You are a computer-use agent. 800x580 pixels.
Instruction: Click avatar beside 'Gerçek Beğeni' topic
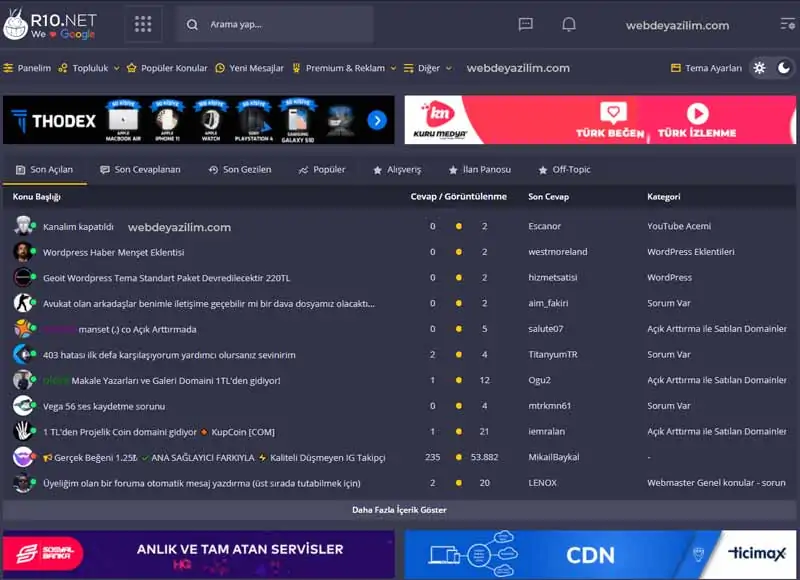click(x=22, y=457)
